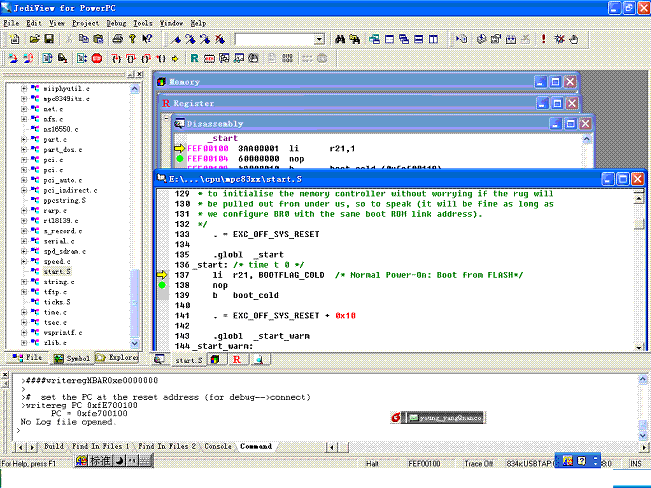Viewport: 651px width, 488px height.
Task: Click the New file toolbar icon
Action: pos(15,39)
